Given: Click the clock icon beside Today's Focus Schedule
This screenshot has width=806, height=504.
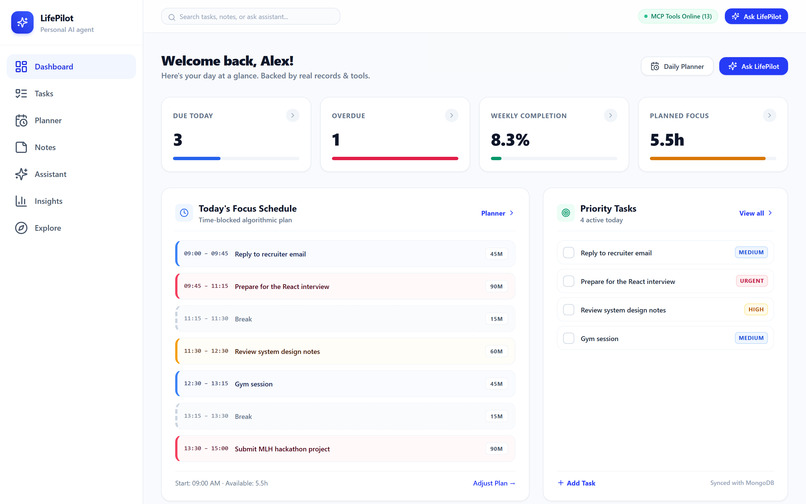Looking at the screenshot, I should (x=184, y=212).
